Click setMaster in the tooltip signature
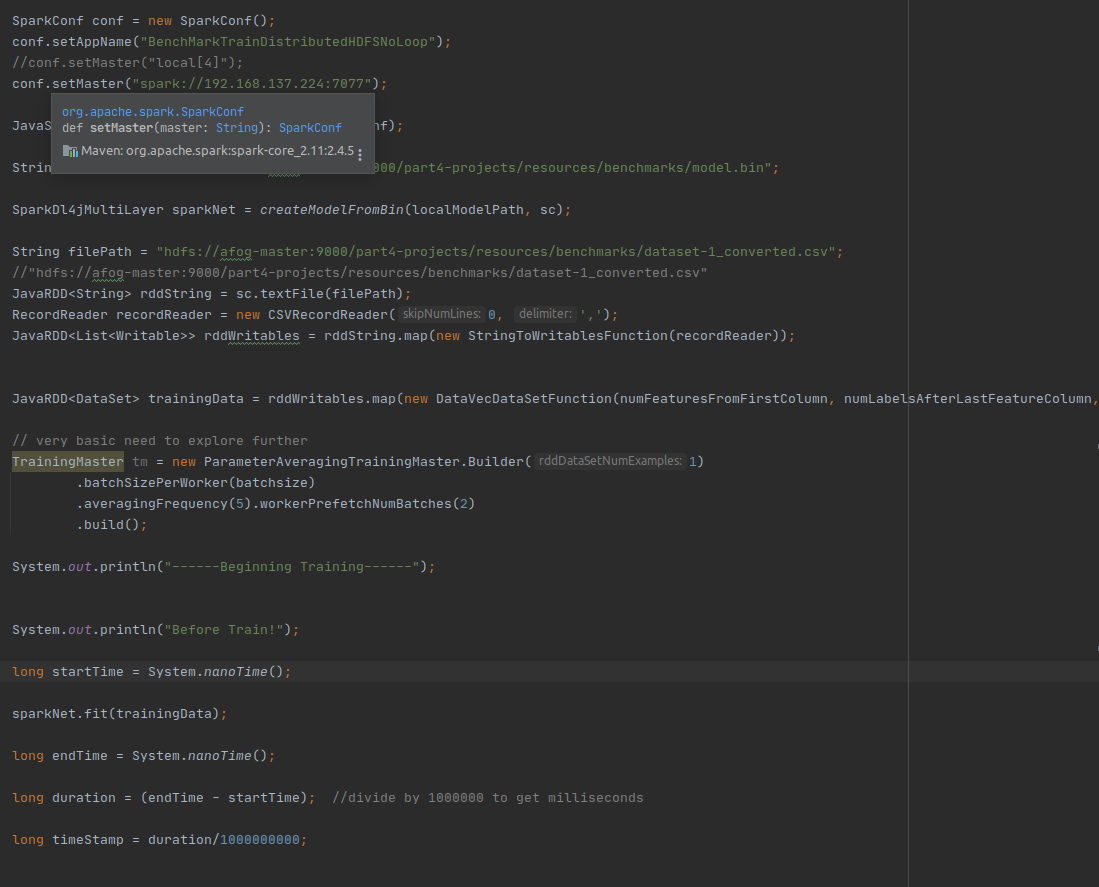 click(121, 128)
